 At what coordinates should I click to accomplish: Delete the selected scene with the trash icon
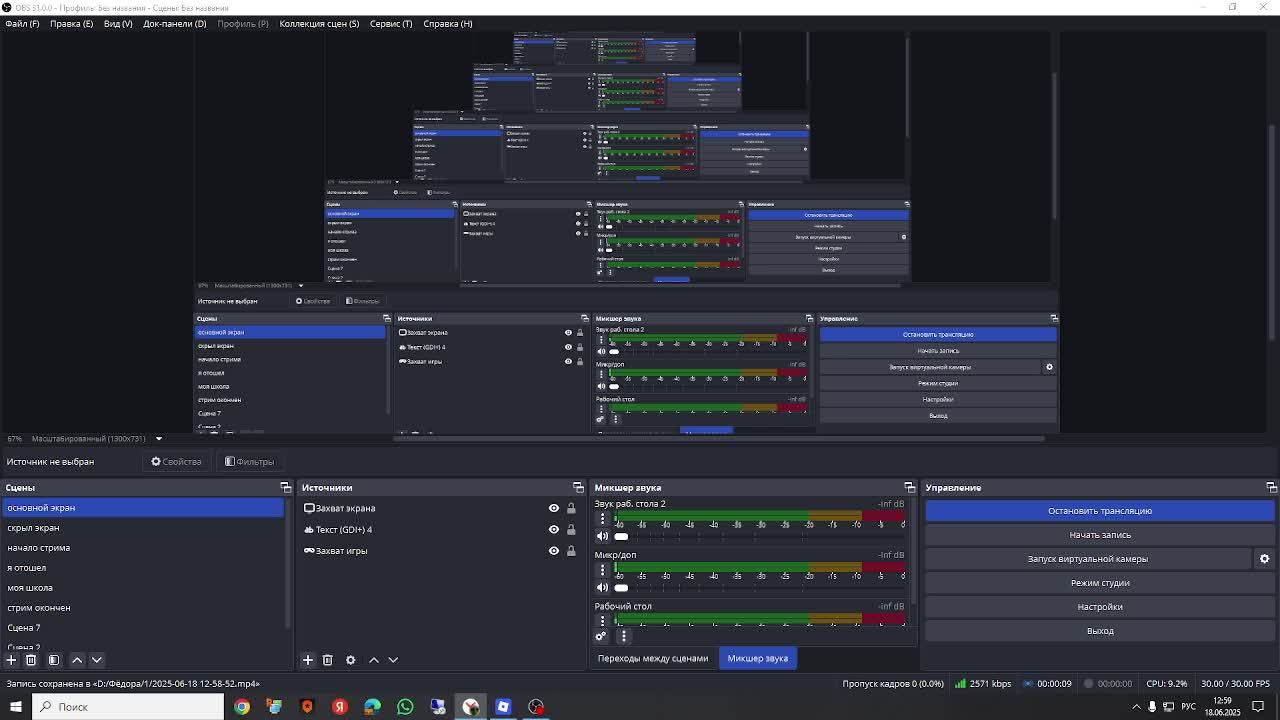[x=31, y=660]
